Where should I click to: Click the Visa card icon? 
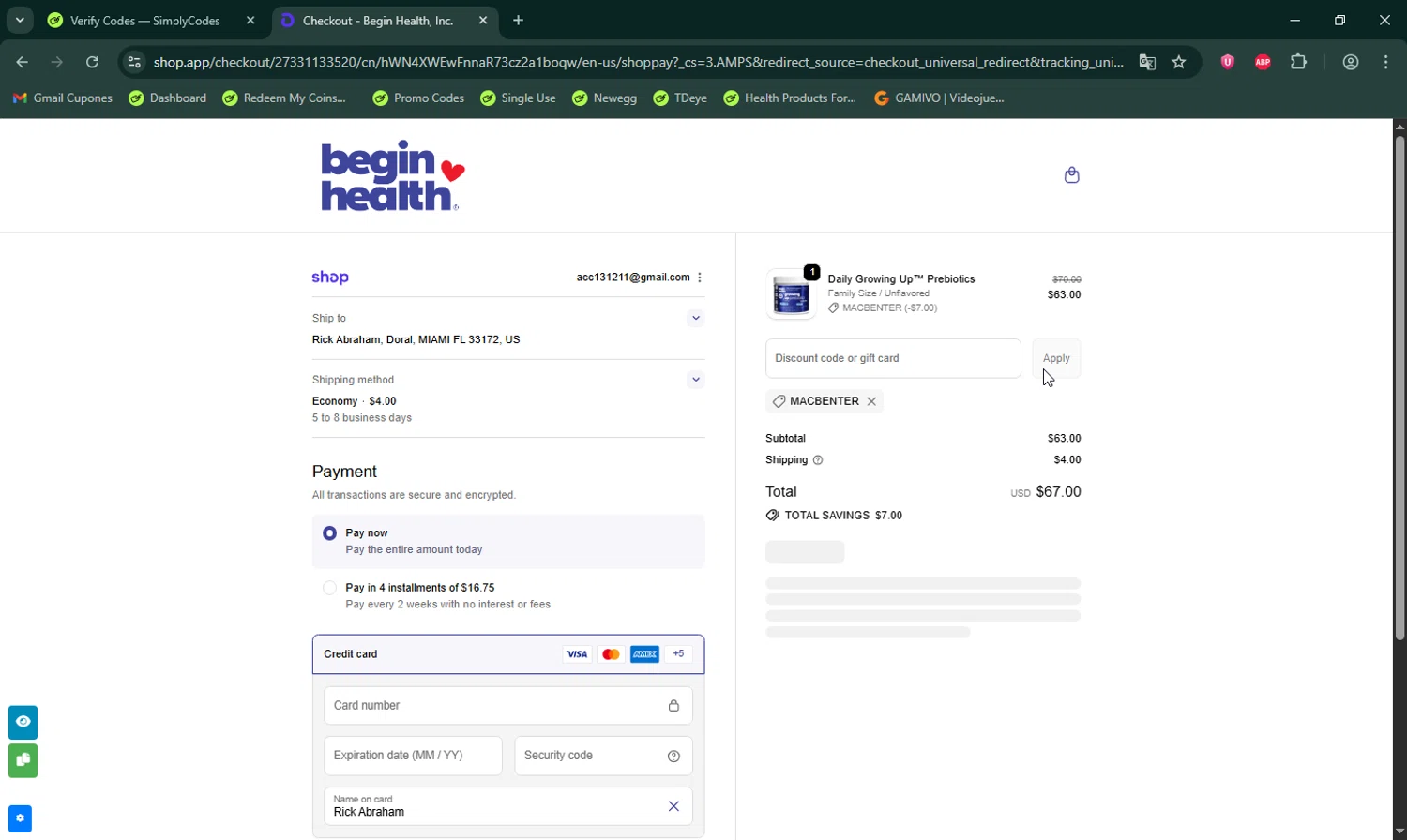[577, 654]
